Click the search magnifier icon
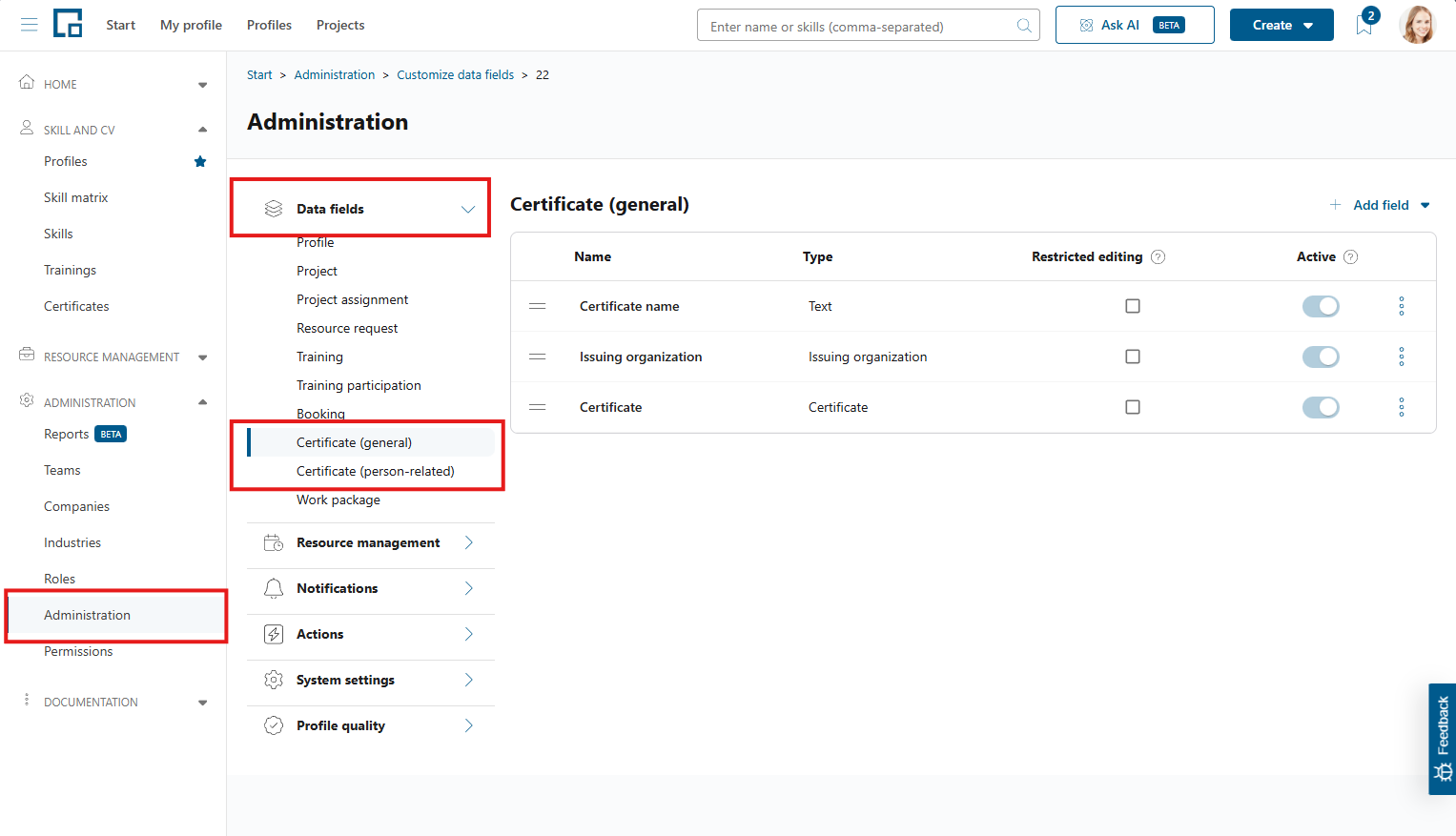 click(x=1024, y=26)
